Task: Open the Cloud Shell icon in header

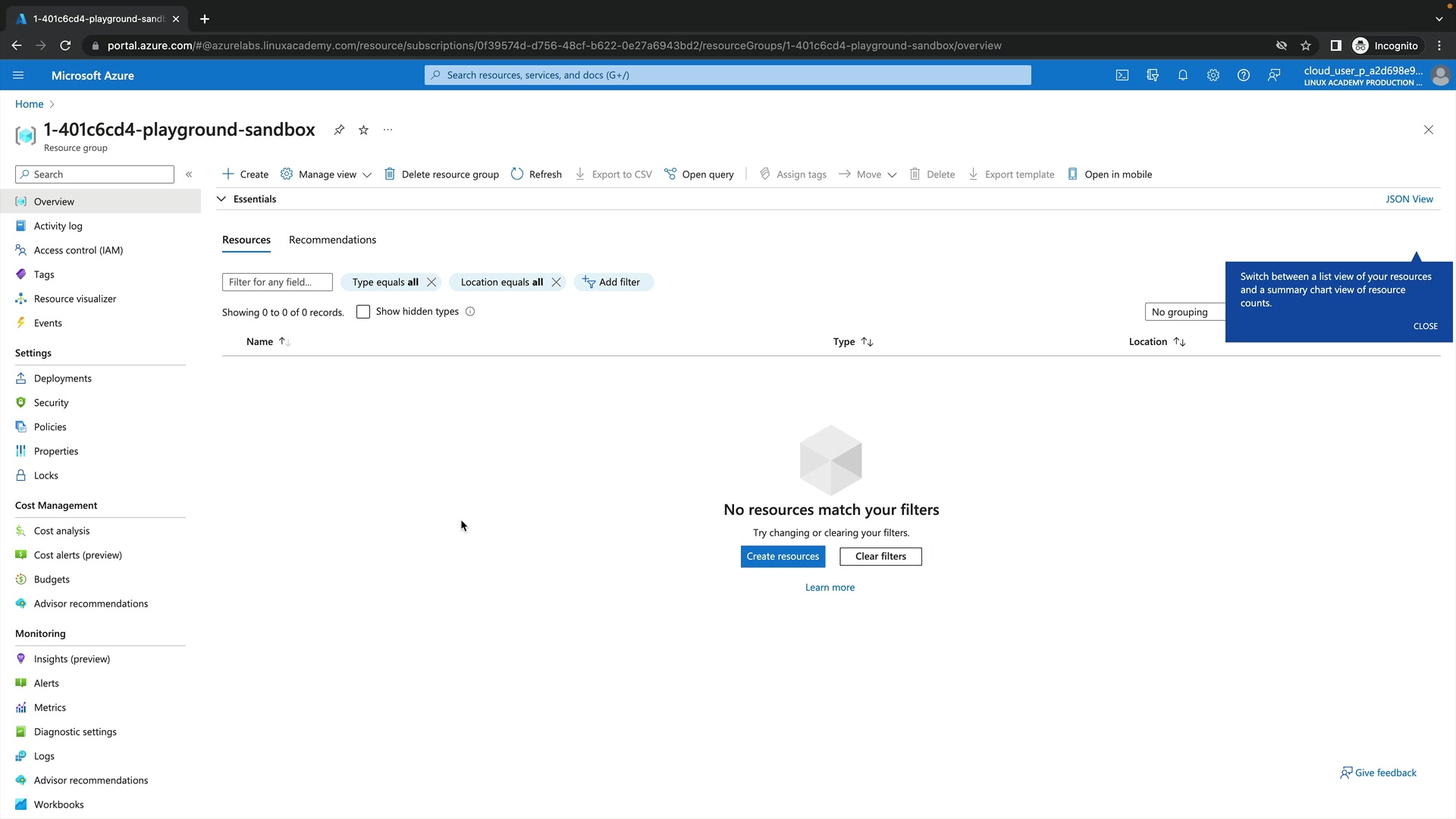Action: tap(1122, 75)
